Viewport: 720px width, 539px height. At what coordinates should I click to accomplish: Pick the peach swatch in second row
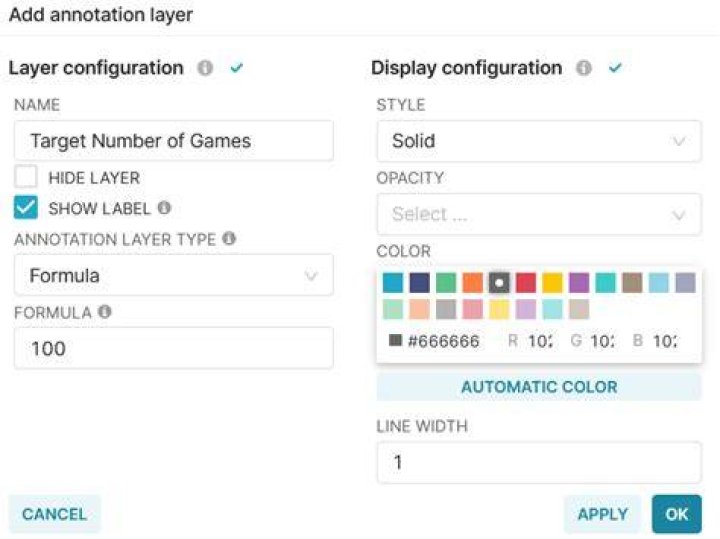pyautogui.click(x=419, y=309)
